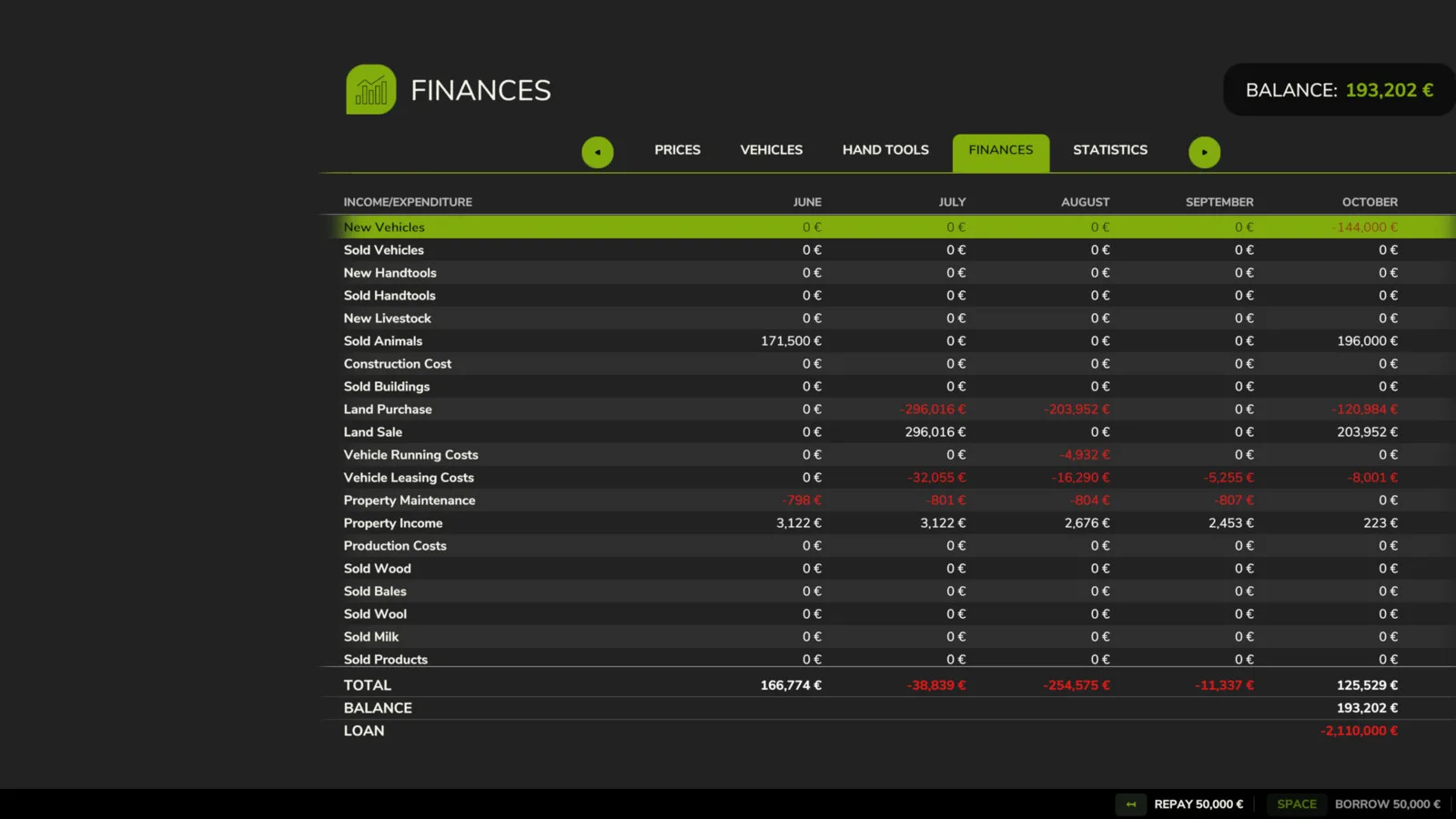Select the Vehicle Running Costs row label
Image resolution: width=1456 pixels, height=819 pixels.
click(x=411, y=455)
